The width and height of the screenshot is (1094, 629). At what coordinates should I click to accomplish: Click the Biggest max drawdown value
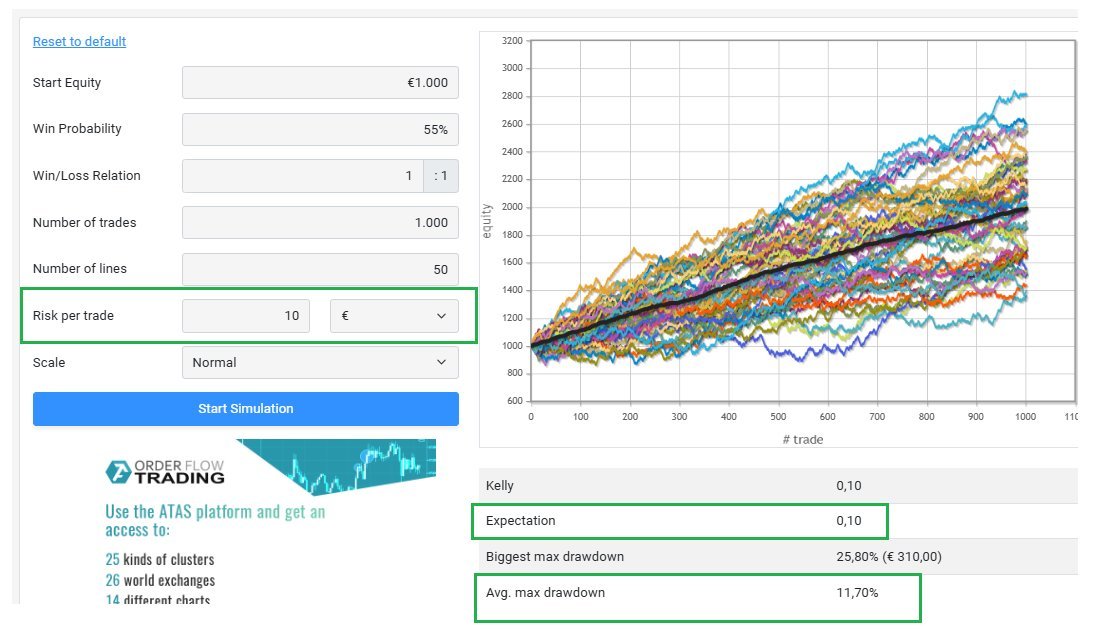(889, 556)
